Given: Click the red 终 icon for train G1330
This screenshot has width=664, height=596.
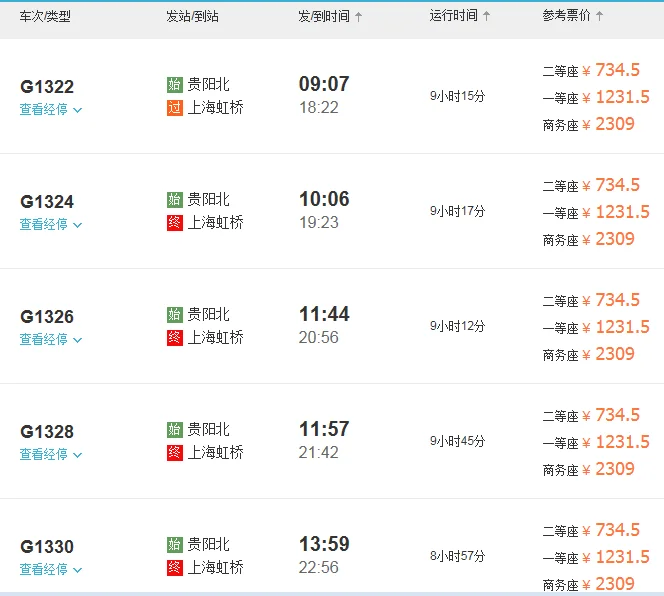Looking at the screenshot, I should (x=175, y=568).
